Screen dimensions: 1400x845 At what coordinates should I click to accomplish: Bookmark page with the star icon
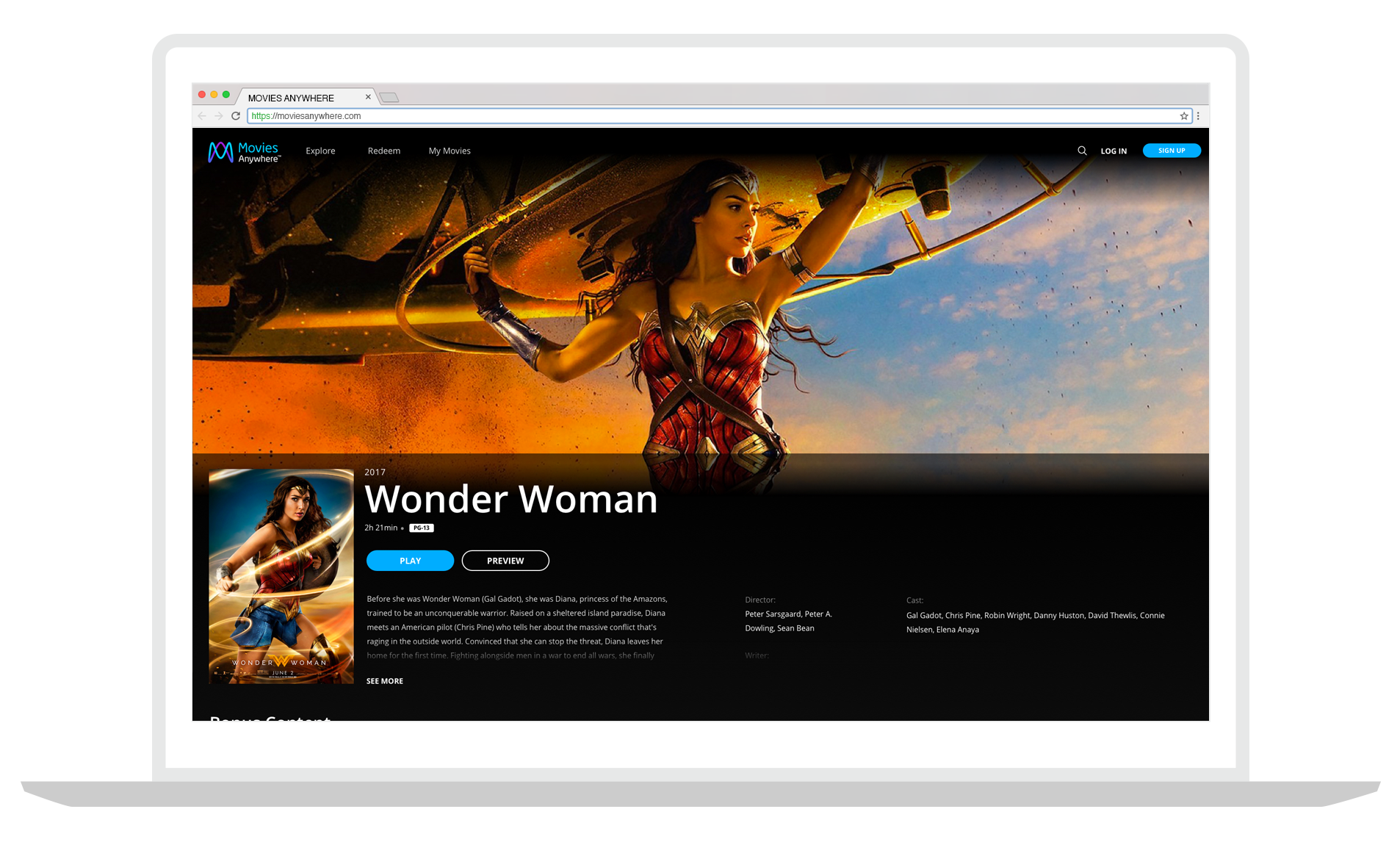[x=1184, y=116]
